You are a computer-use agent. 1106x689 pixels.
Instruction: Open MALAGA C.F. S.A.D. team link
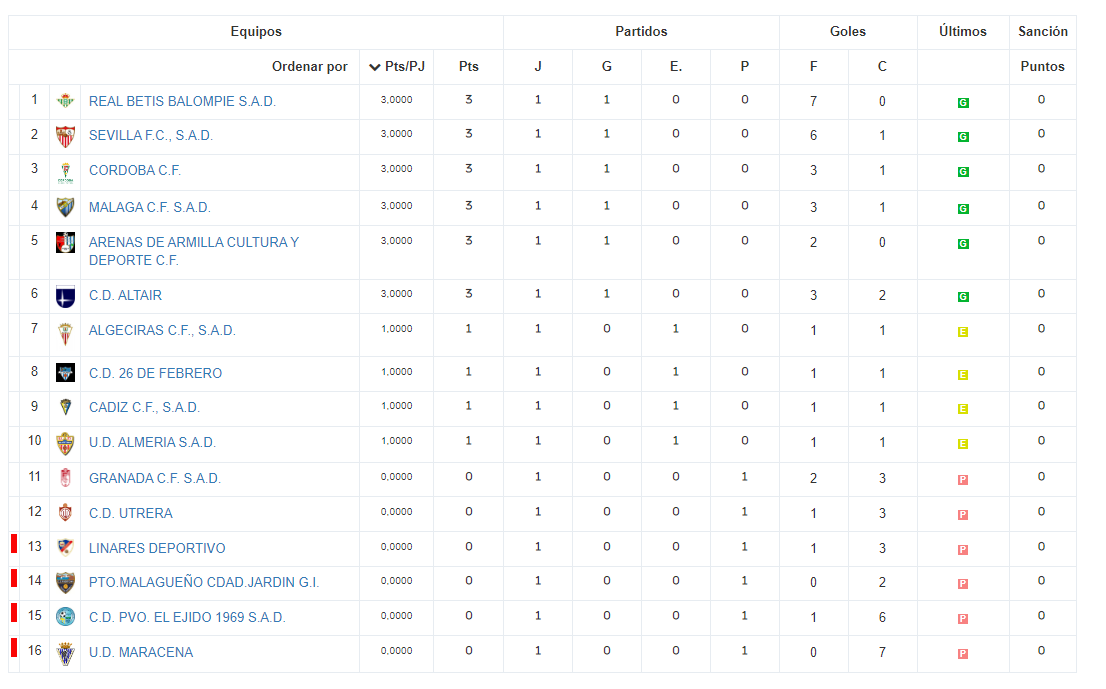(x=150, y=207)
